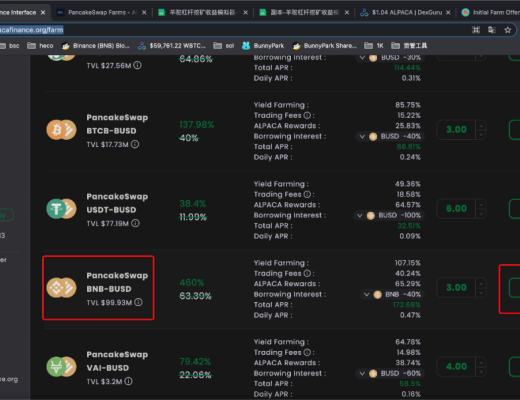Image resolution: width=520 pixels, height=400 pixels.
Task: Increase leverage stepper in BTCB-BUSD row
Action: click(x=481, y=126)
